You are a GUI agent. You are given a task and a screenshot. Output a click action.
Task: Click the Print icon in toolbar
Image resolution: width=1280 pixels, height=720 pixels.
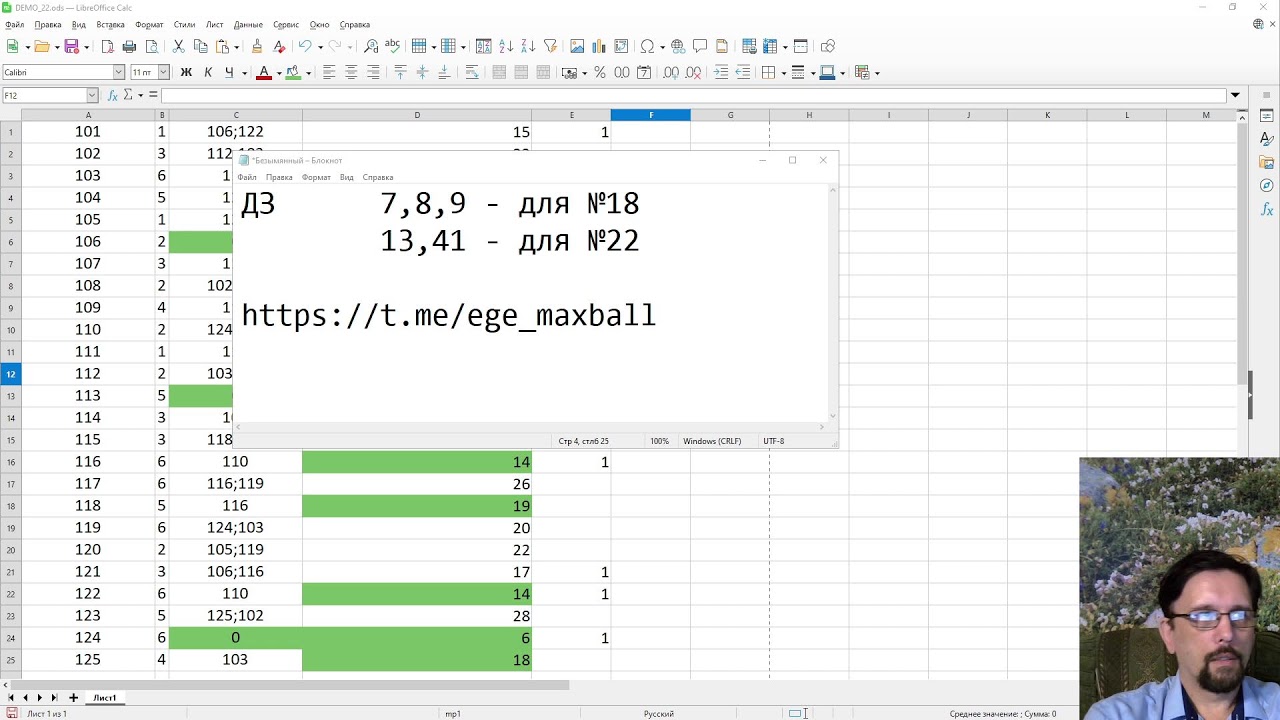coord(129,46)
